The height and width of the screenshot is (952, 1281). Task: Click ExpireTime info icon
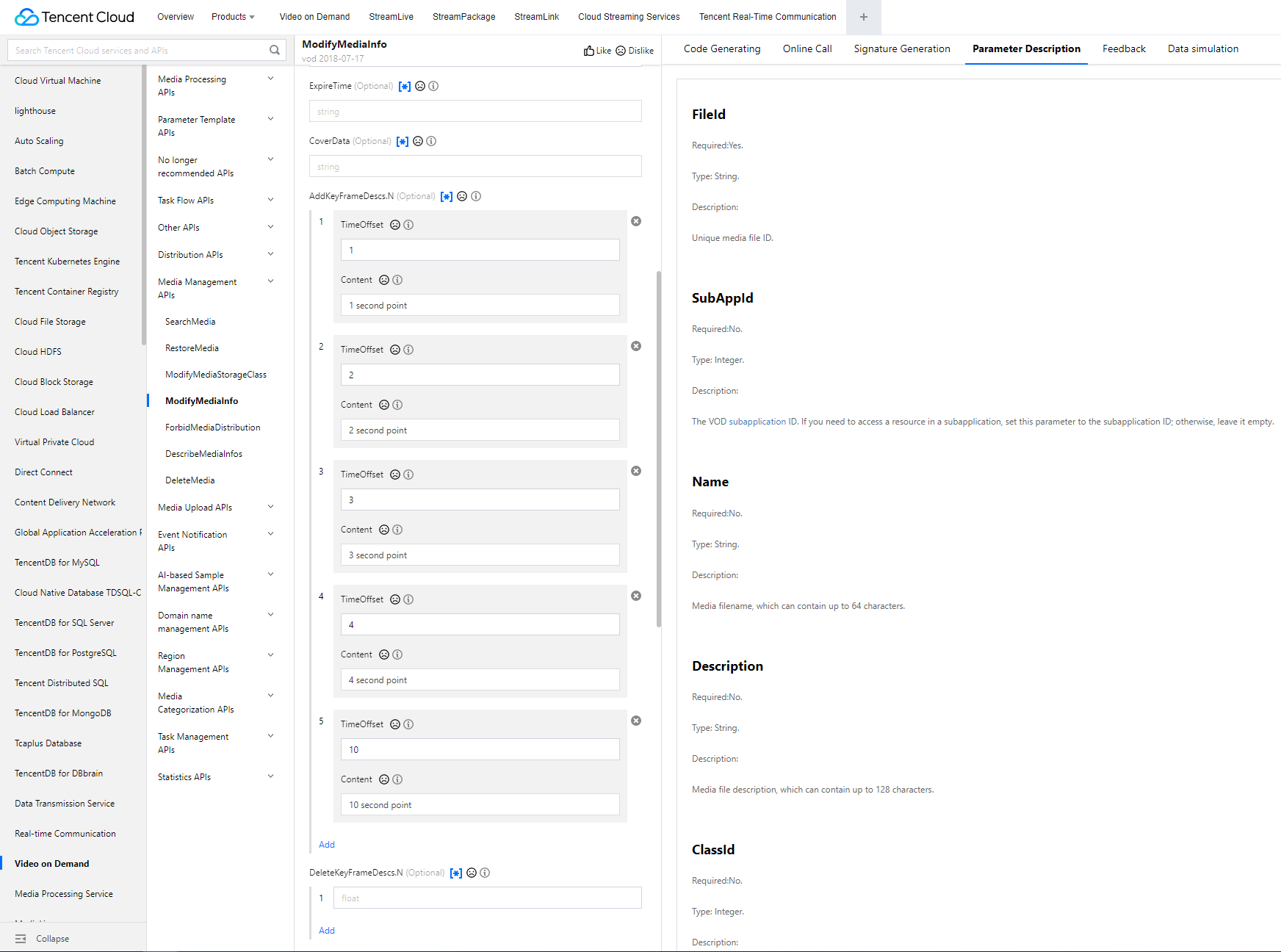[x=433, y=86]
